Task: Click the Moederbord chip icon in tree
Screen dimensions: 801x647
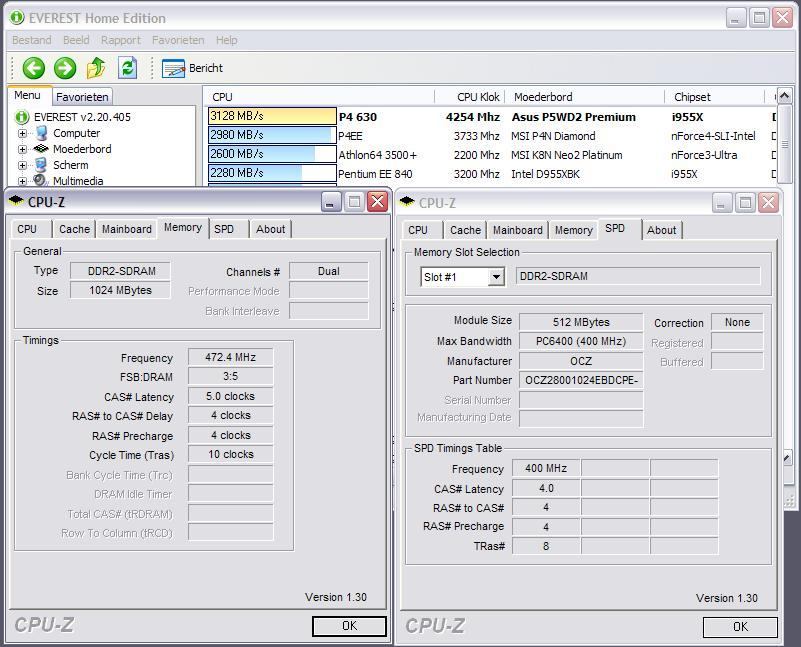Action: [x=41, y=149]
